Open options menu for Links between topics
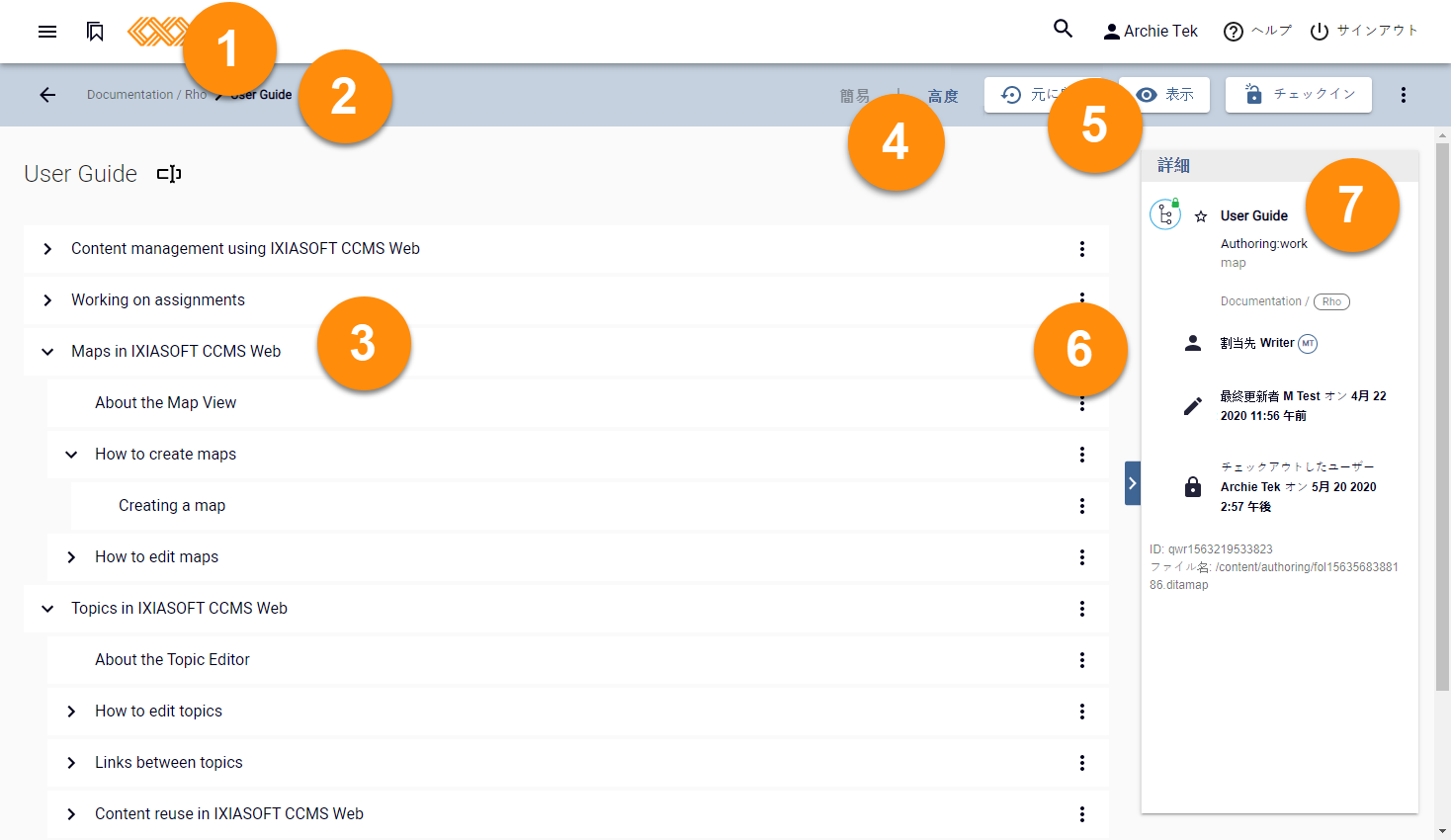The height and width of the screenshot is (840, 1451). (1082, 763)
